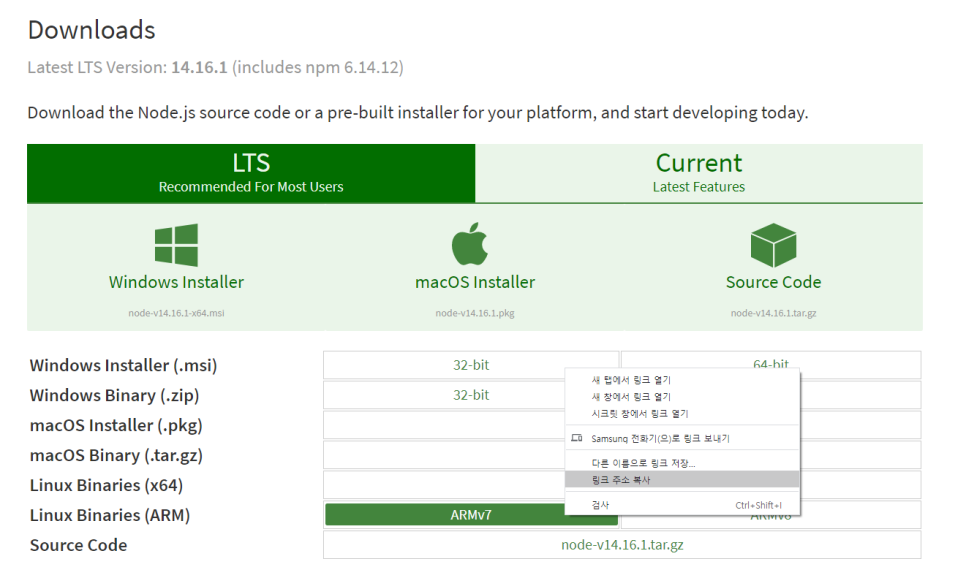Choose open link in incognito window entry
Screen dimensions: 966x578
[682, 413]
